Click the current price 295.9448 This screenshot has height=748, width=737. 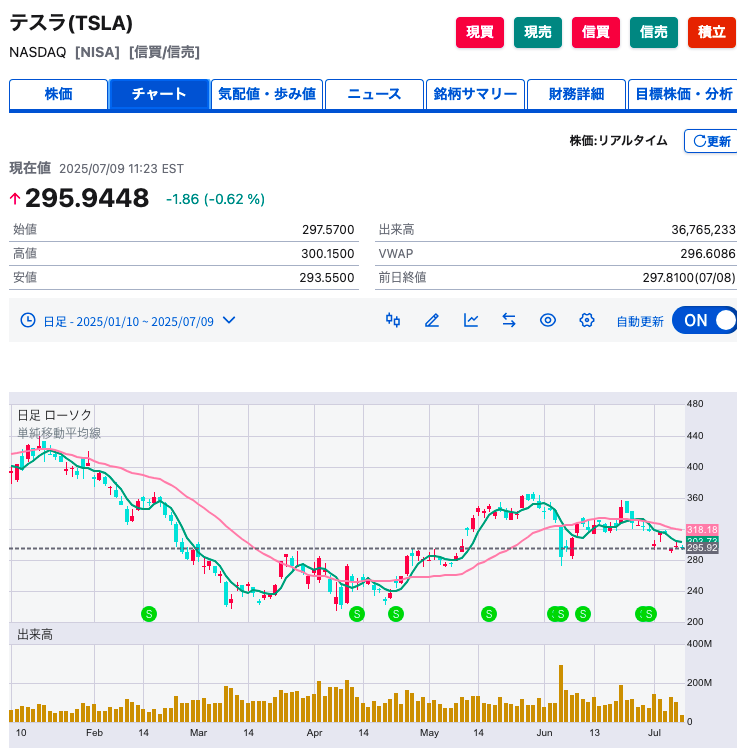[x=87, y=198]
